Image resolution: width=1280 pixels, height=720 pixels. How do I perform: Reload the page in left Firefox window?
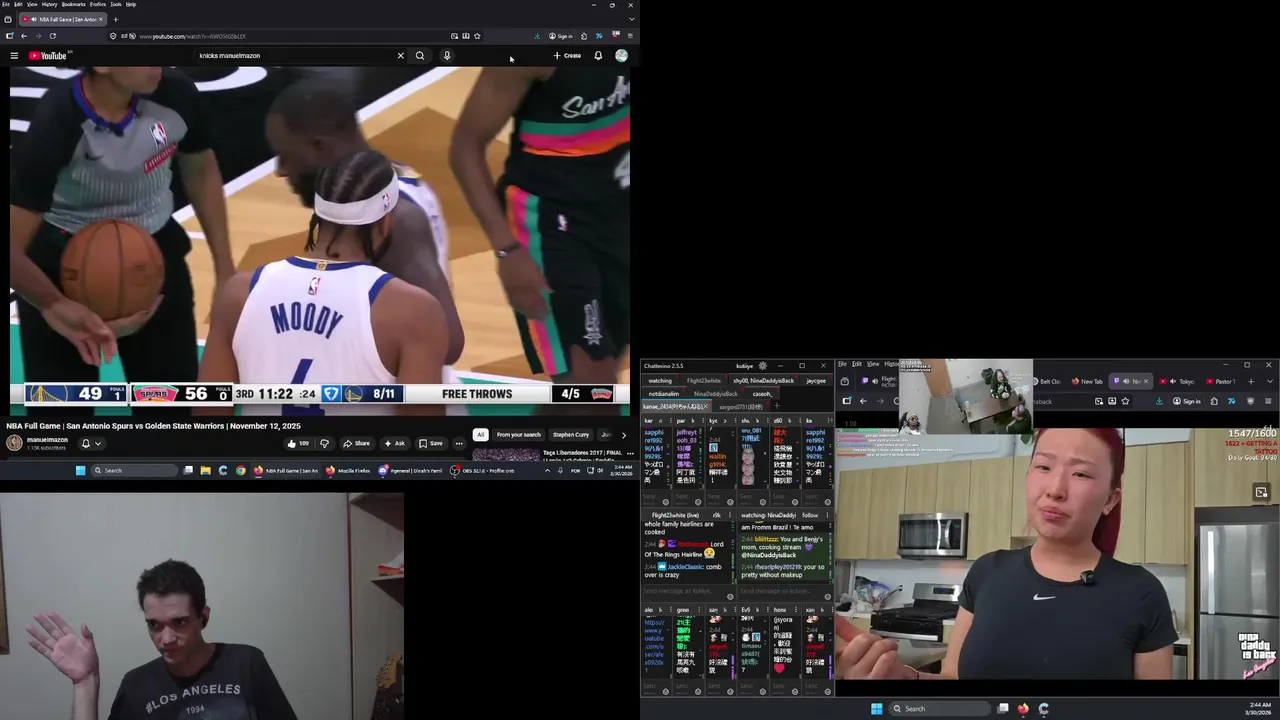coord(53,36)
